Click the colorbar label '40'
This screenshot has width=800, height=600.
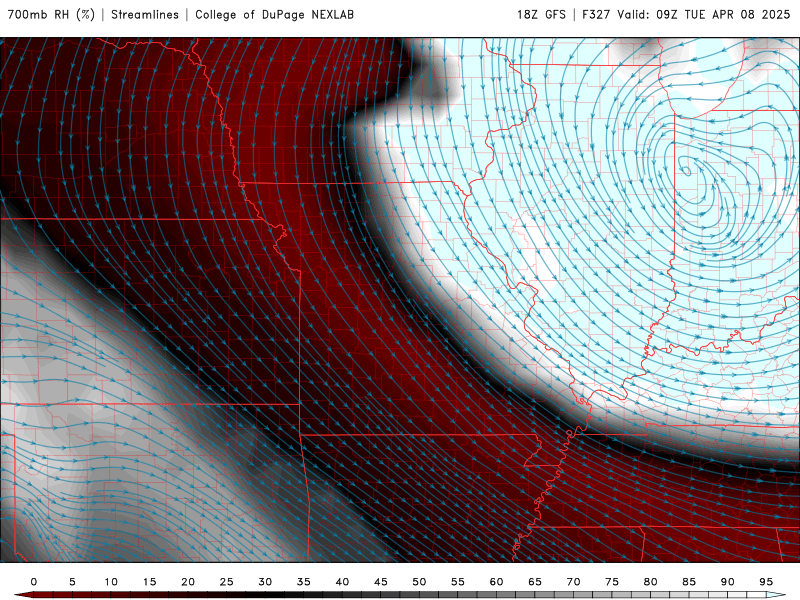(342, 582)
